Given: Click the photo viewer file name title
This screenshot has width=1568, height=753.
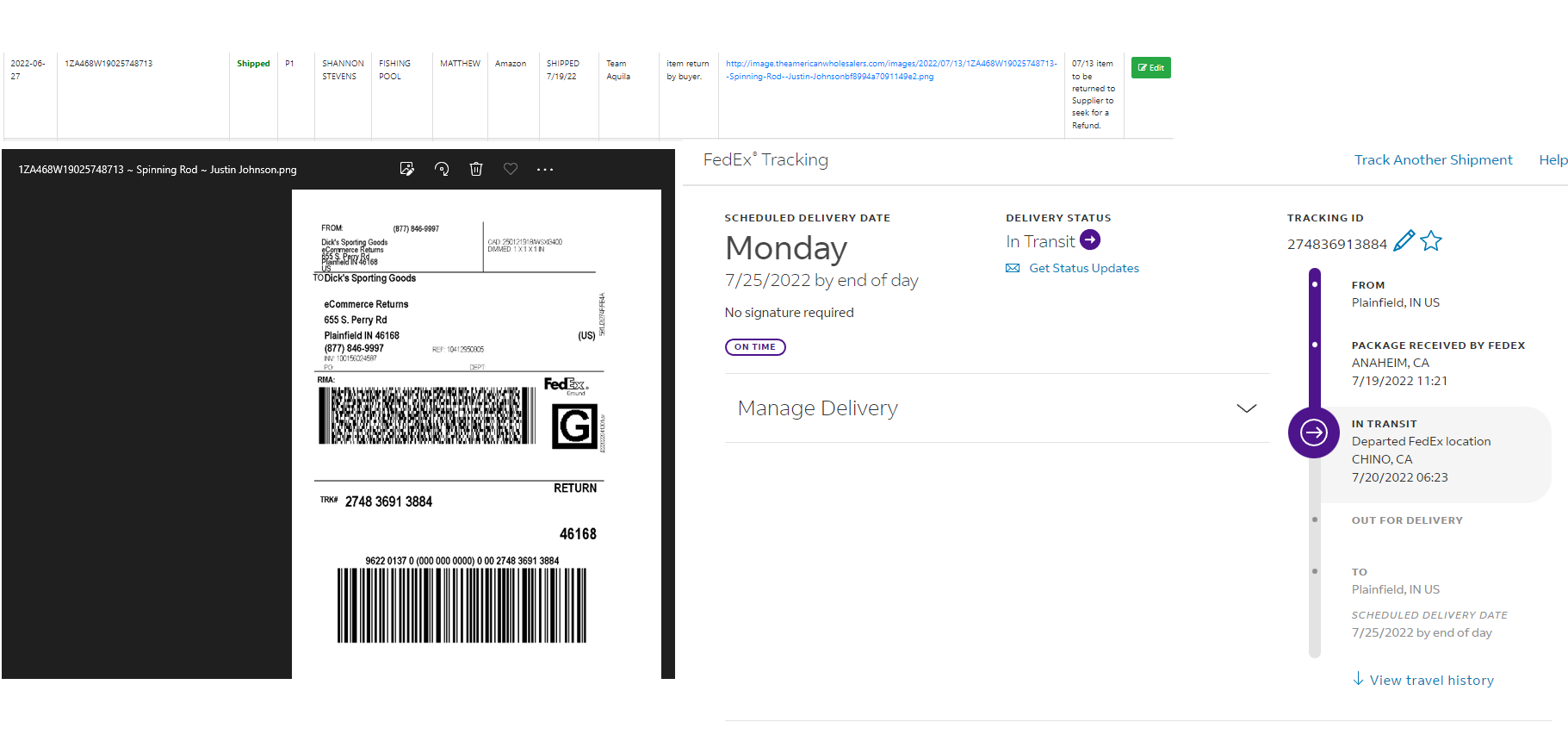Looking at the screenshot, I should pyautogui.click(x=158, y=170).
